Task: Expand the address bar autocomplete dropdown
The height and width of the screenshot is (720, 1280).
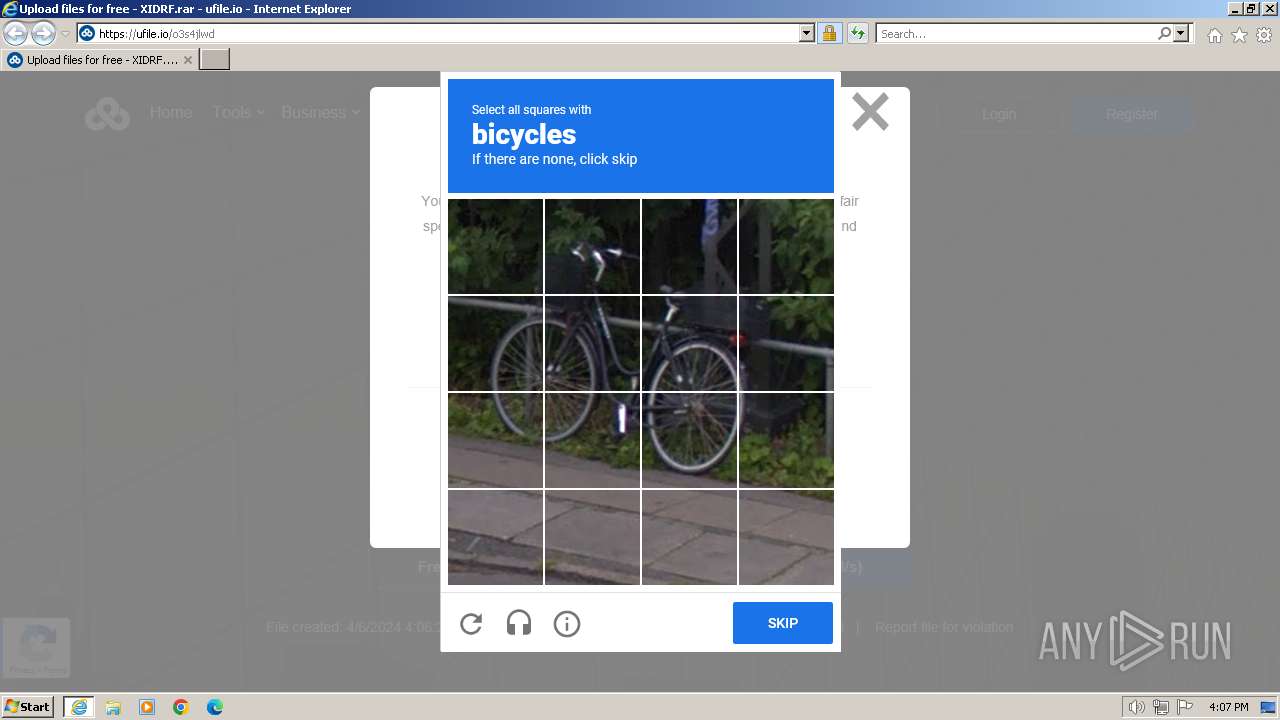Action: (x=807, y=34)
